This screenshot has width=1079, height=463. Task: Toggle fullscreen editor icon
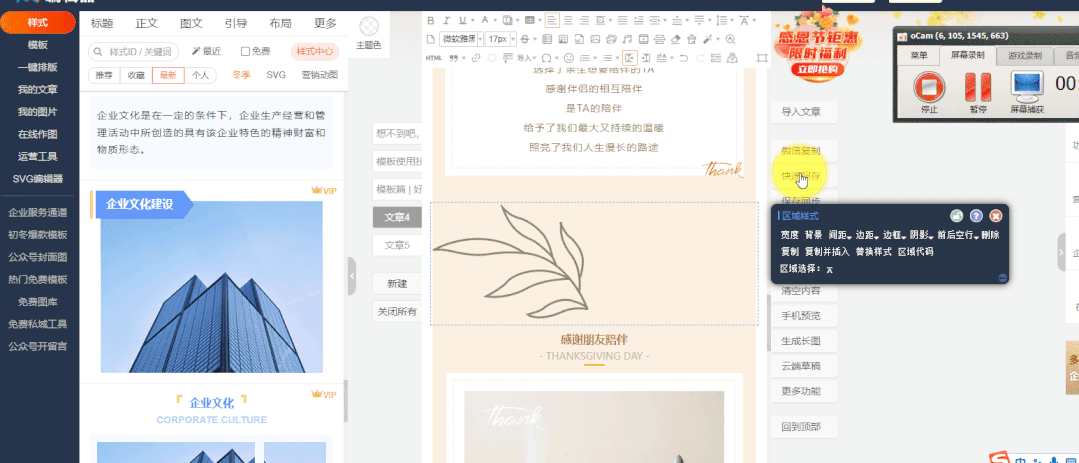pos(762,58)
